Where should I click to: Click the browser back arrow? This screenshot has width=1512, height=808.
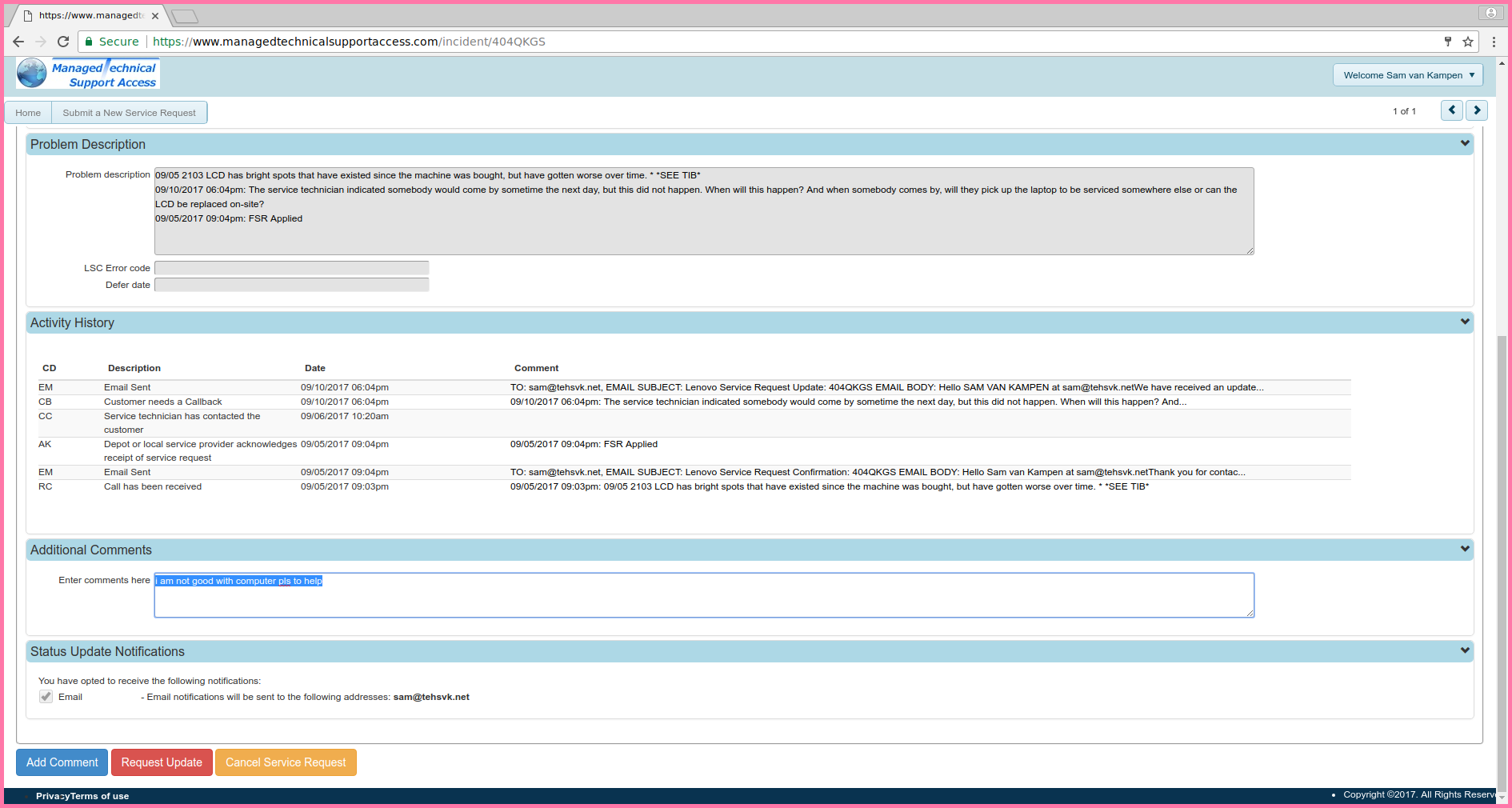tap(18, 42)
